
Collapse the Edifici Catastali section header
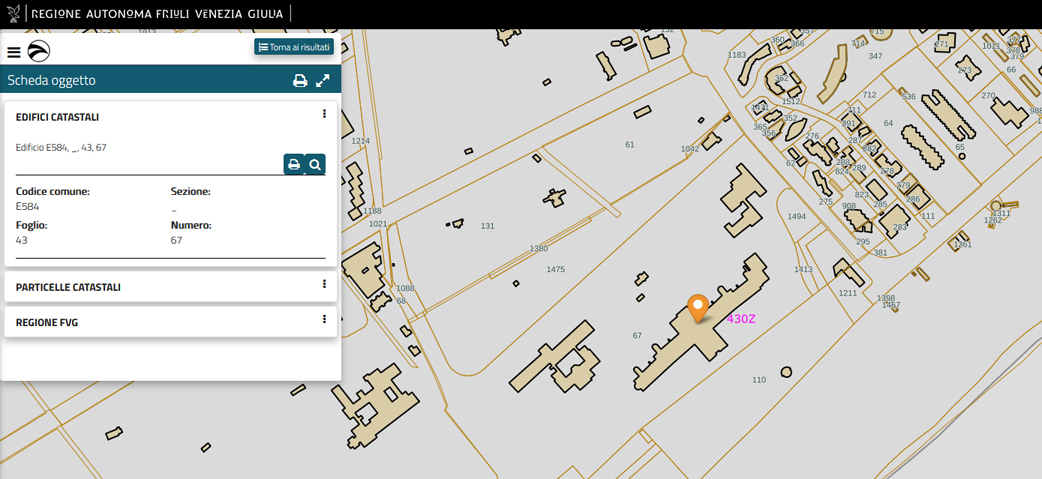pos(57,117)
